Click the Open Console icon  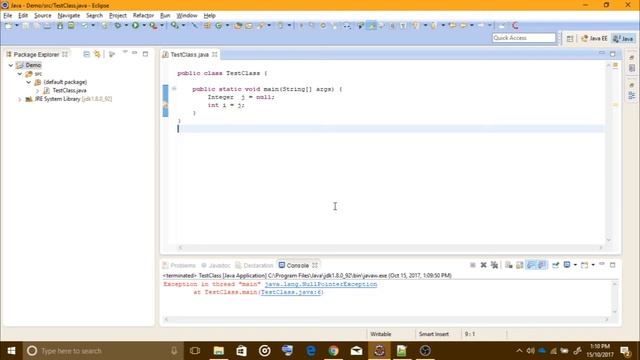[x=584, y=265]
